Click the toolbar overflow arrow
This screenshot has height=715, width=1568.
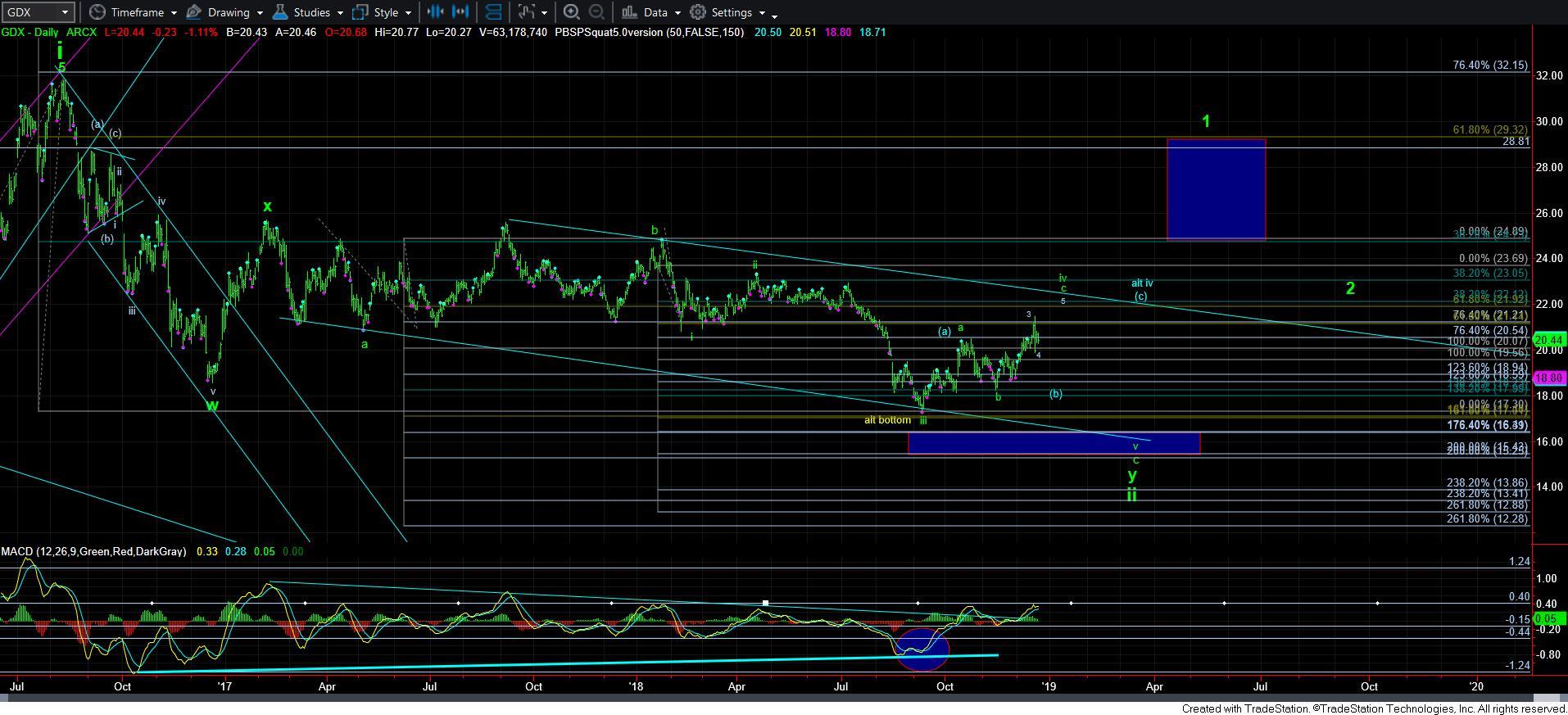[775, 15]
